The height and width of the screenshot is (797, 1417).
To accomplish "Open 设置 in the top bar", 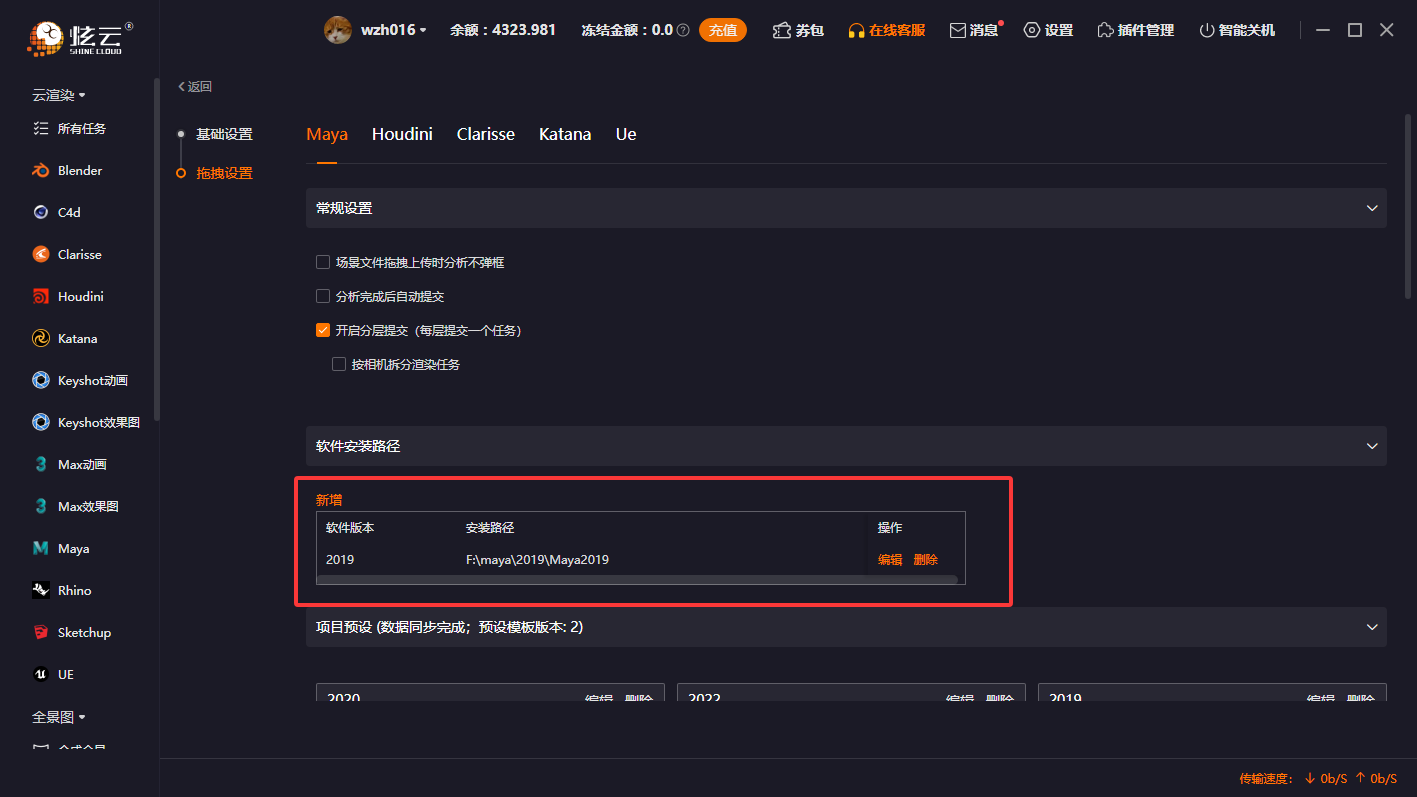I will (x=1048, y=30).
